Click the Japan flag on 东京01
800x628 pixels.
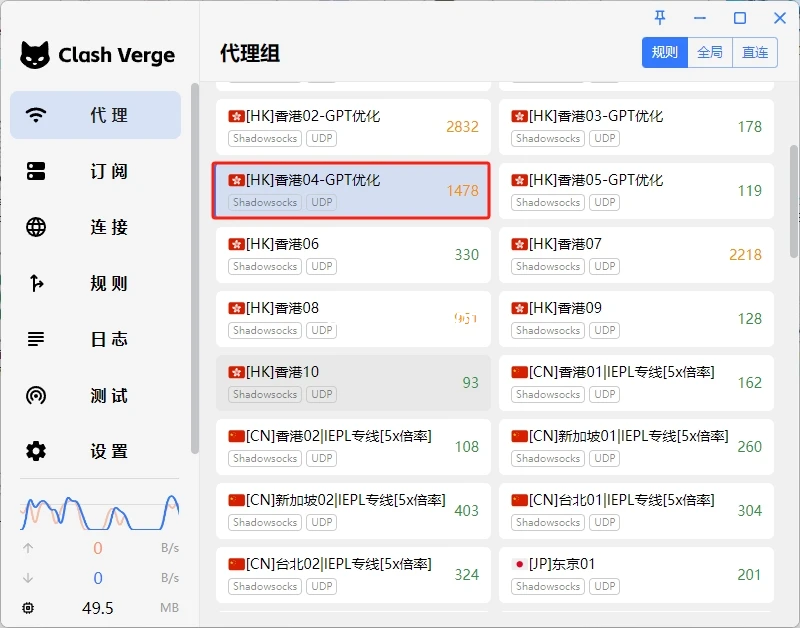[519, 564]
